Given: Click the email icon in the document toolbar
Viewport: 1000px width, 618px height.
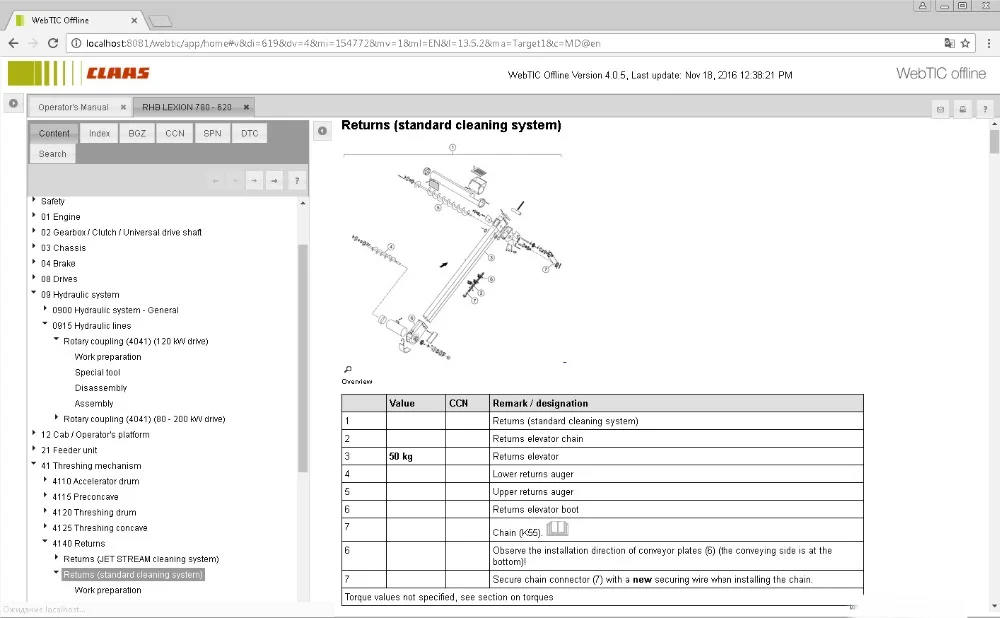Looking at the screenshot, I should click(940, 108).
